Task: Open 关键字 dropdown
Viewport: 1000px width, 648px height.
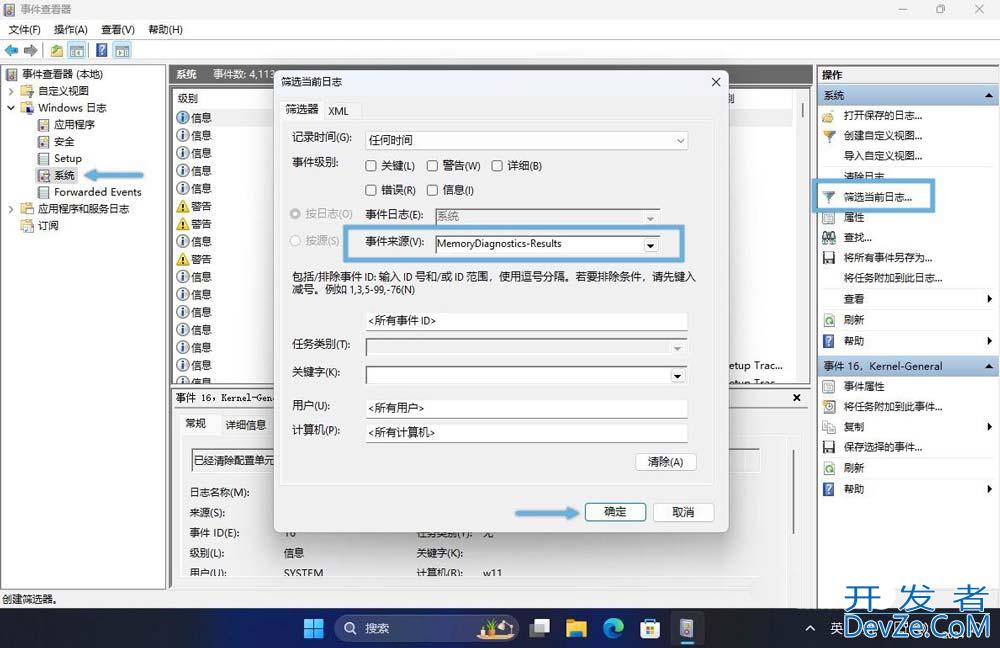Action: (526, 376)
